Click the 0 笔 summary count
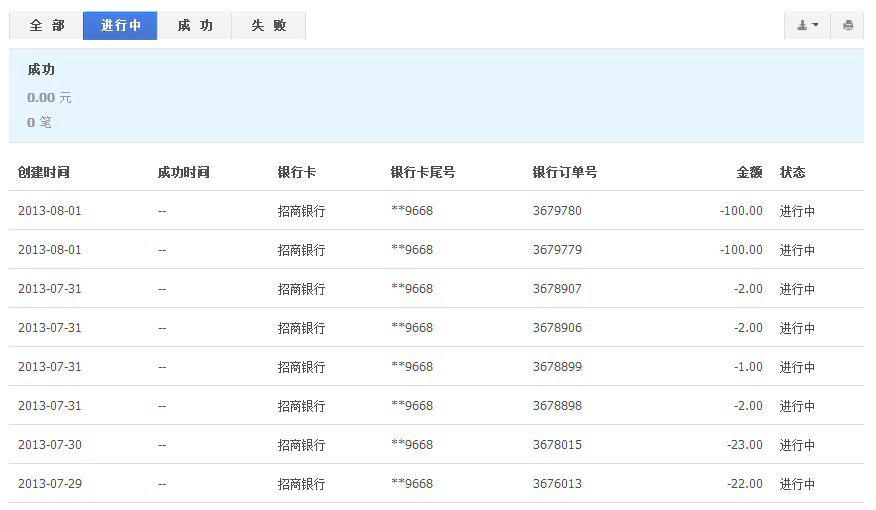Image resolution: width=876 pixels, height=510 pixels. point(39,122)
